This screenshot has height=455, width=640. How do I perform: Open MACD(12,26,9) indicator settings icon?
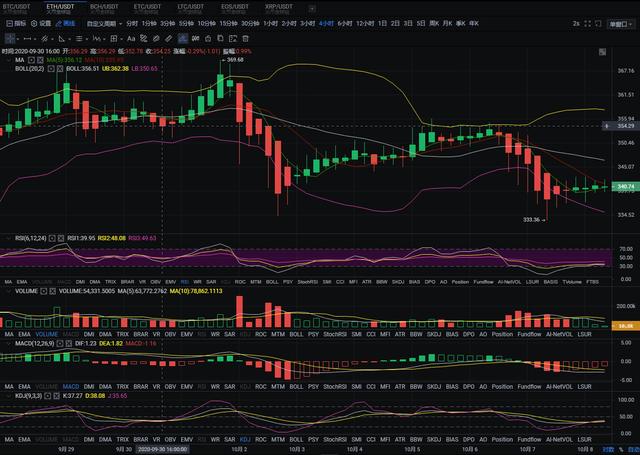[60, 344]
